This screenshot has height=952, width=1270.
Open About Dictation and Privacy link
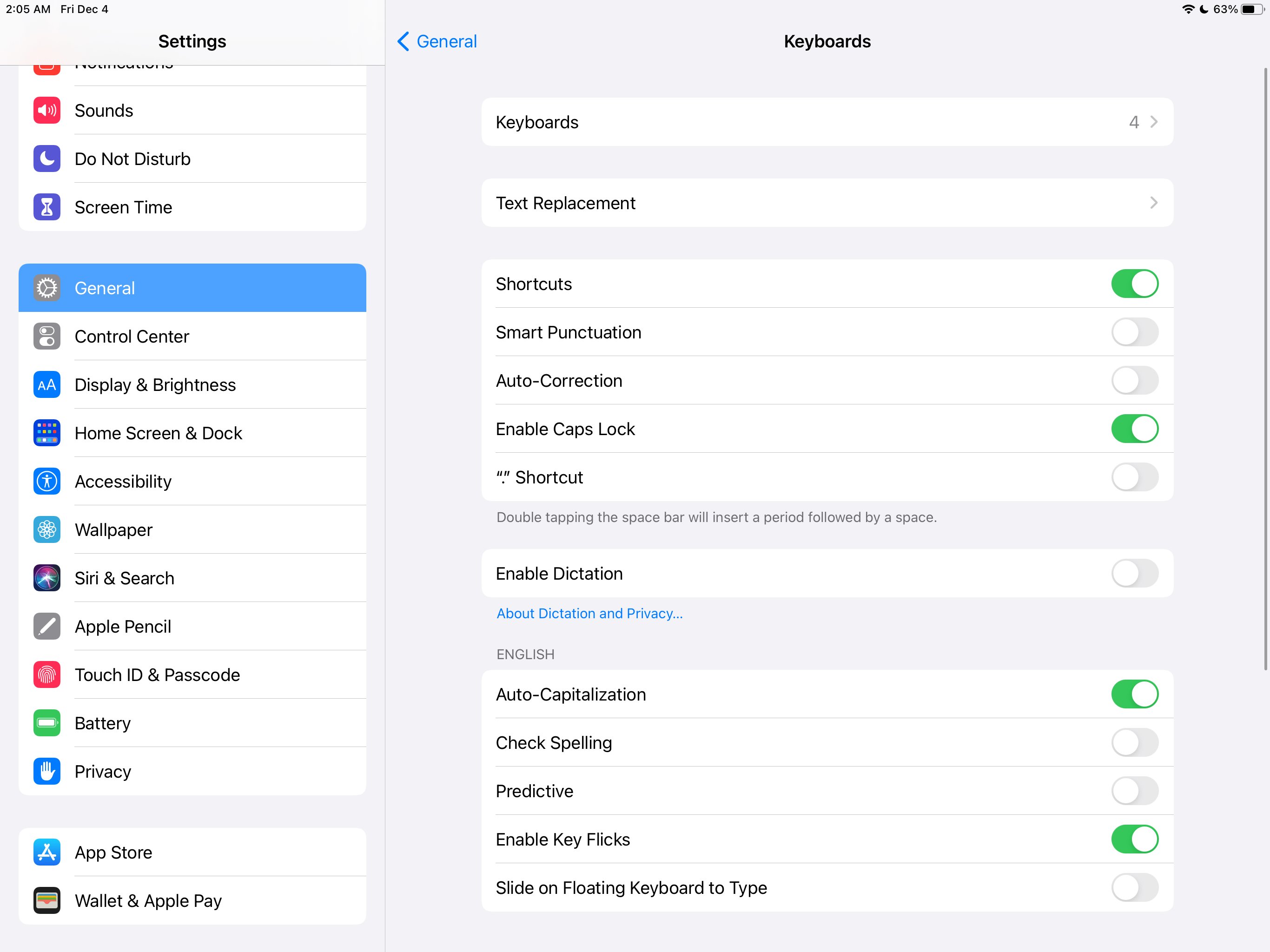[x=589, y=613]
